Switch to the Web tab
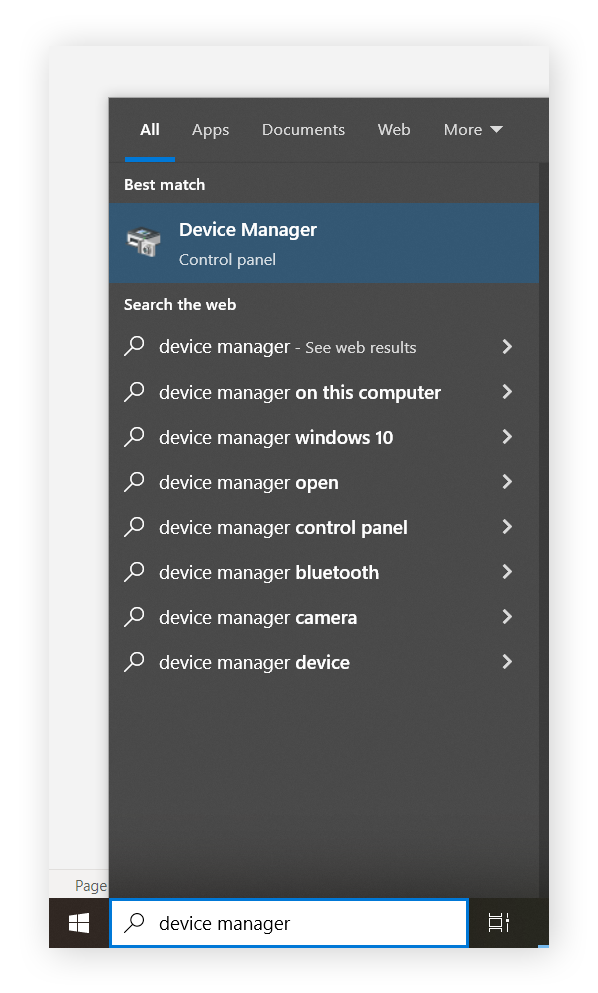The image size is (598, 993). pos(394,129)
